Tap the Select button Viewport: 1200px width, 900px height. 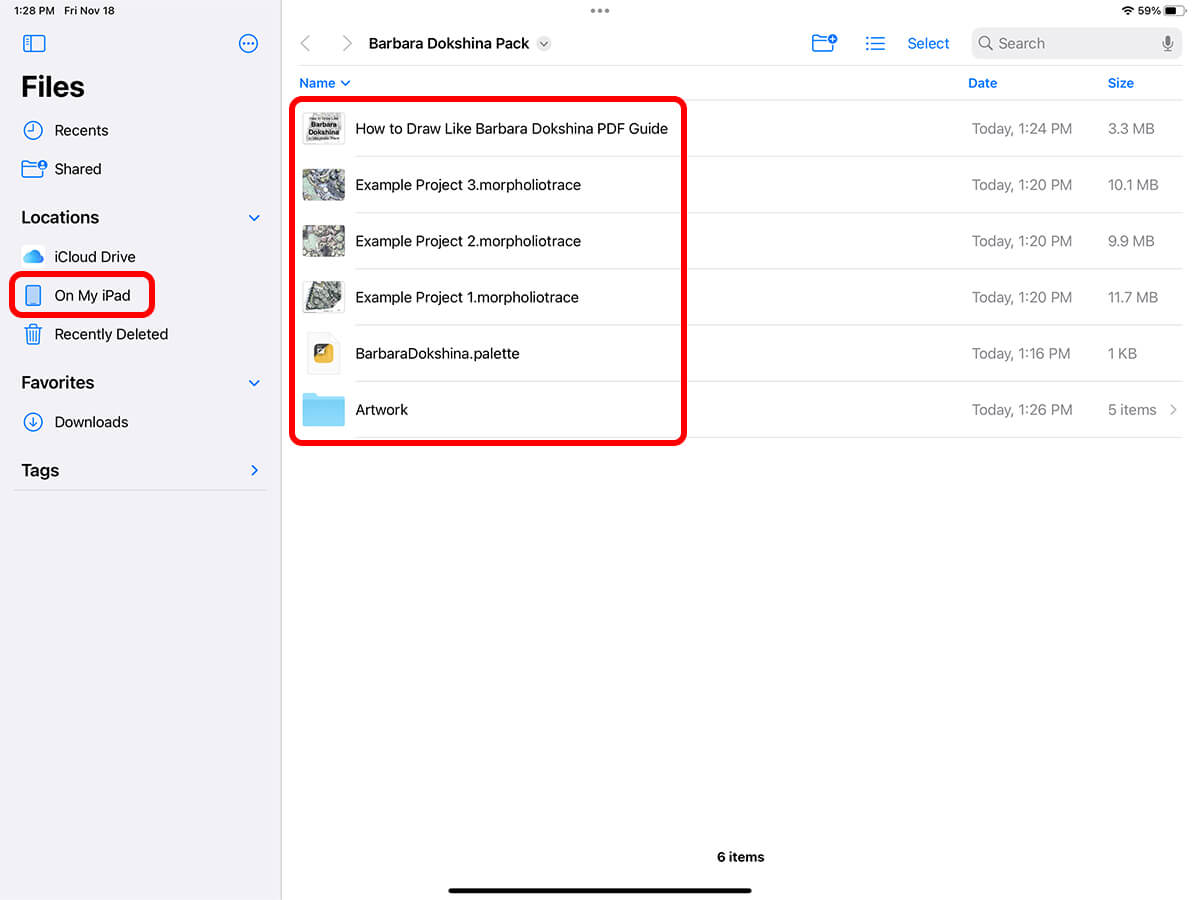928,44
